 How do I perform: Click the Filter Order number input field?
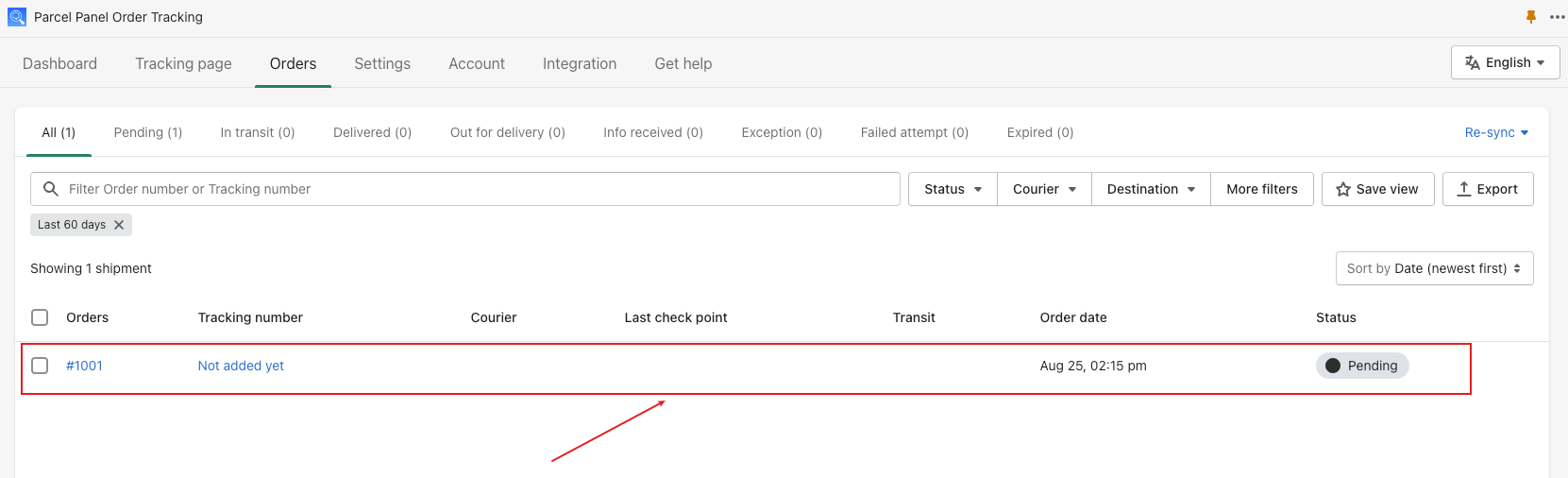[465, 189]
